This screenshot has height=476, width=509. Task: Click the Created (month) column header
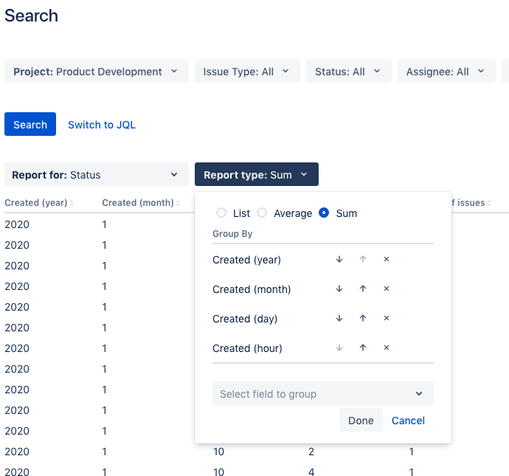[138, 203]
